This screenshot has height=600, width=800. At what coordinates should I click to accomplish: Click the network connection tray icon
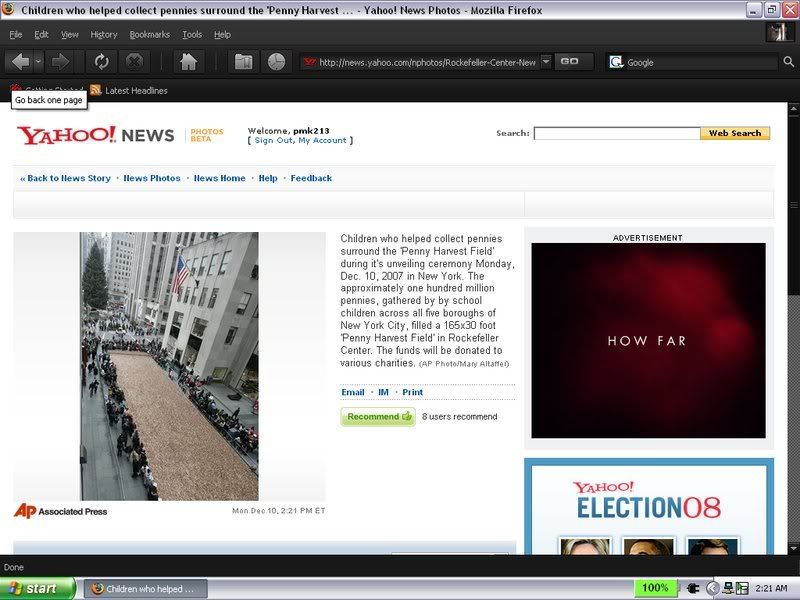pos(728,588)
